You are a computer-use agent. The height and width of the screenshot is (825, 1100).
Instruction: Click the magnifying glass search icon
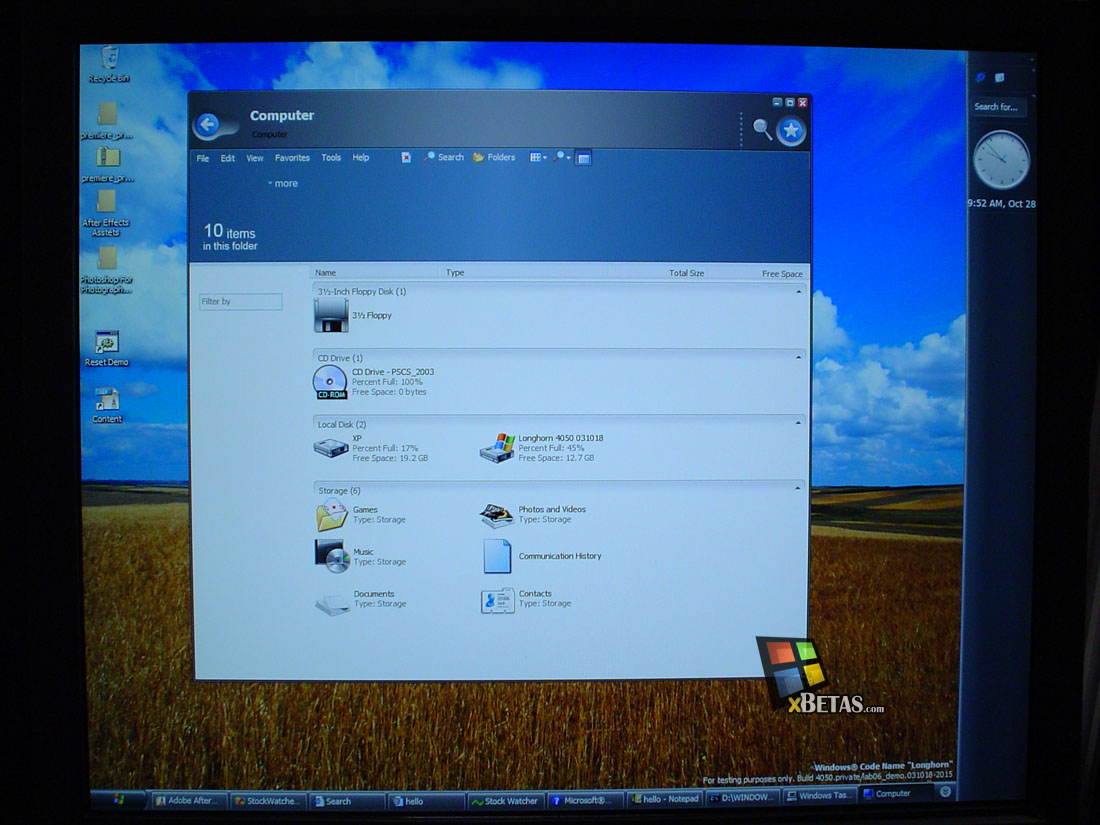(762, 129)
